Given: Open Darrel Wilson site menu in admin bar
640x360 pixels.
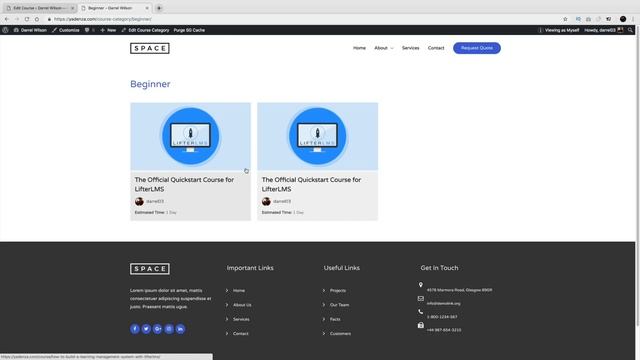Looking at the screenshot, I should click(x=30, y=30).
